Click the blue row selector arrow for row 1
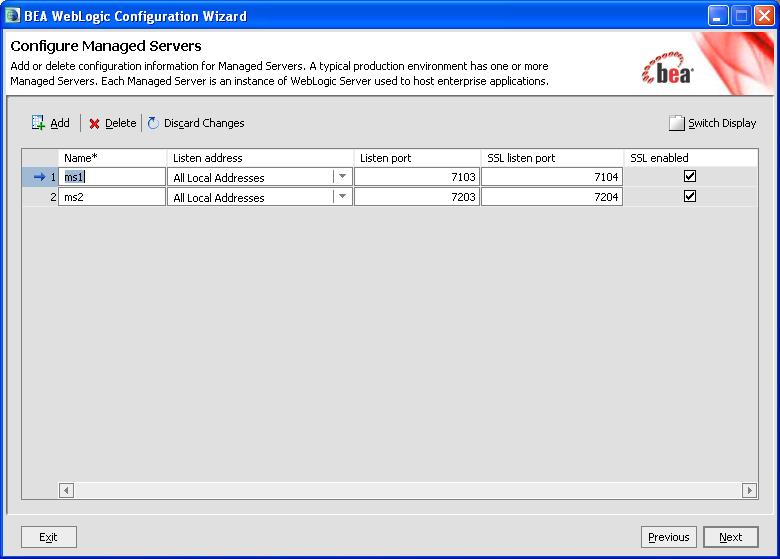This screenshot has height=559, width=780. pyautogui.click(x=39, y=177)
